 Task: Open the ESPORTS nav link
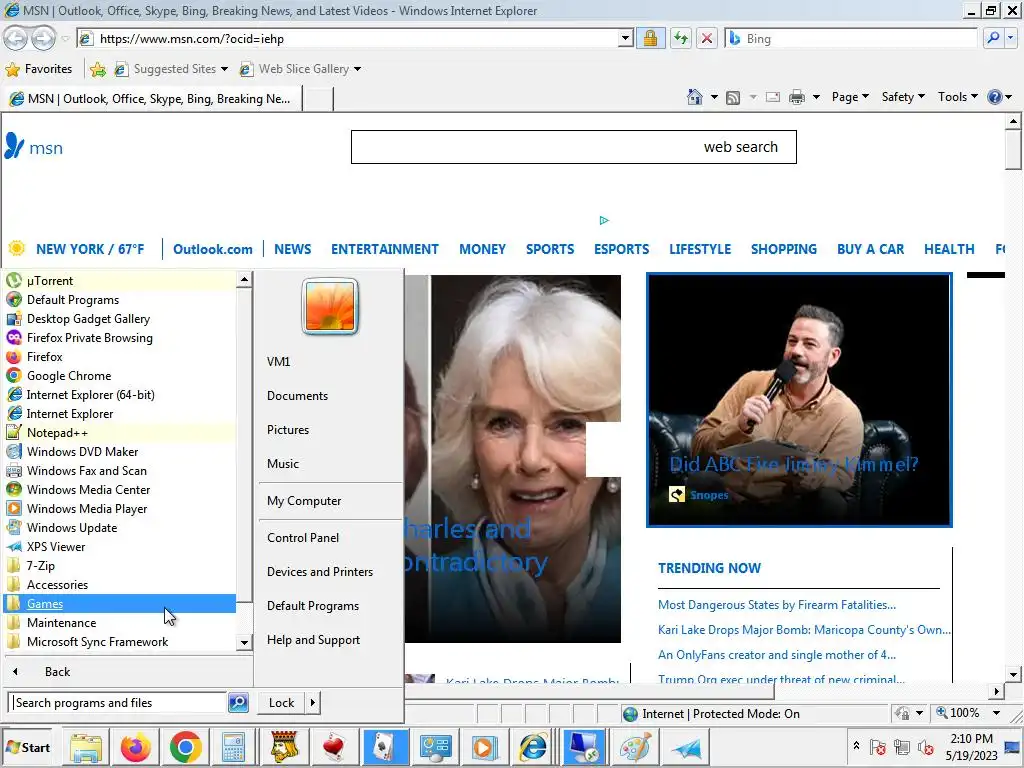(621, 249)
